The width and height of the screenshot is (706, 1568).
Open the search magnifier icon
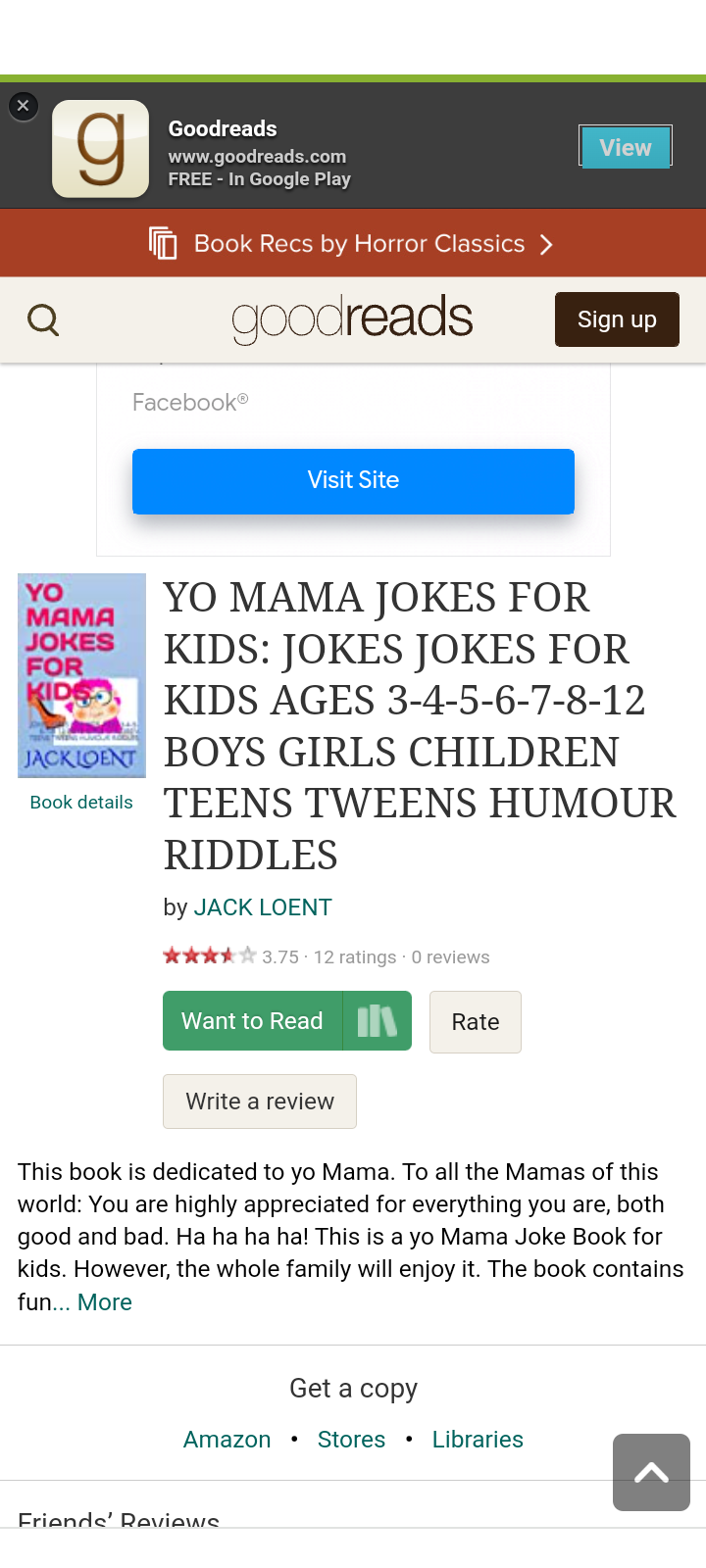pyautogui.click(x=43, y=319)
